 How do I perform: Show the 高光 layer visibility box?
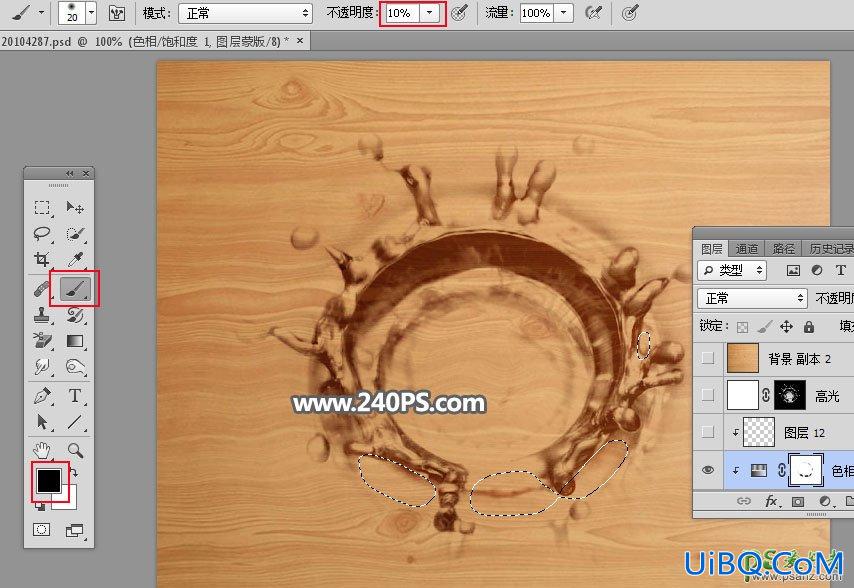[x=707, y=395]
